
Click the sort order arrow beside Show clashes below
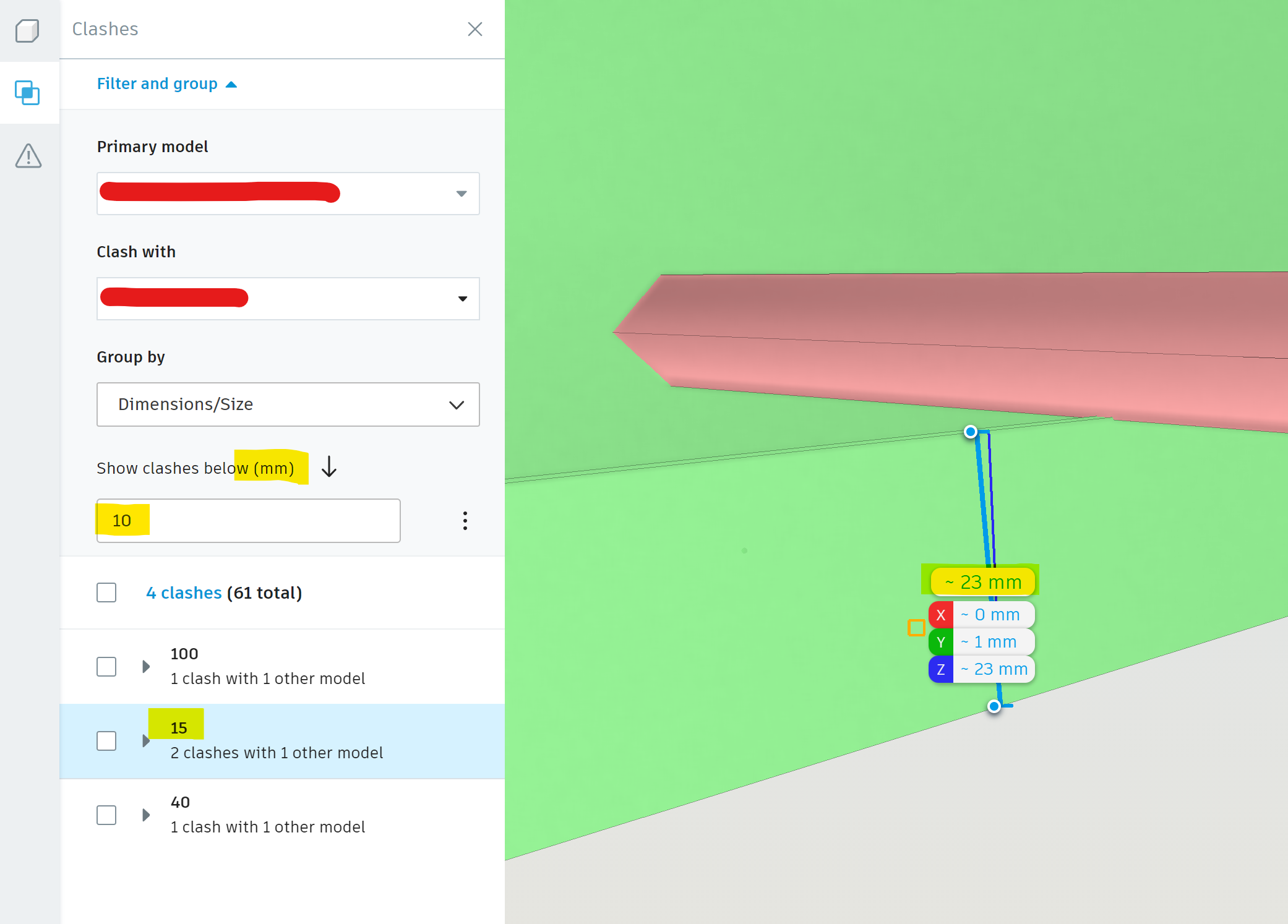[x=329, y=468]
